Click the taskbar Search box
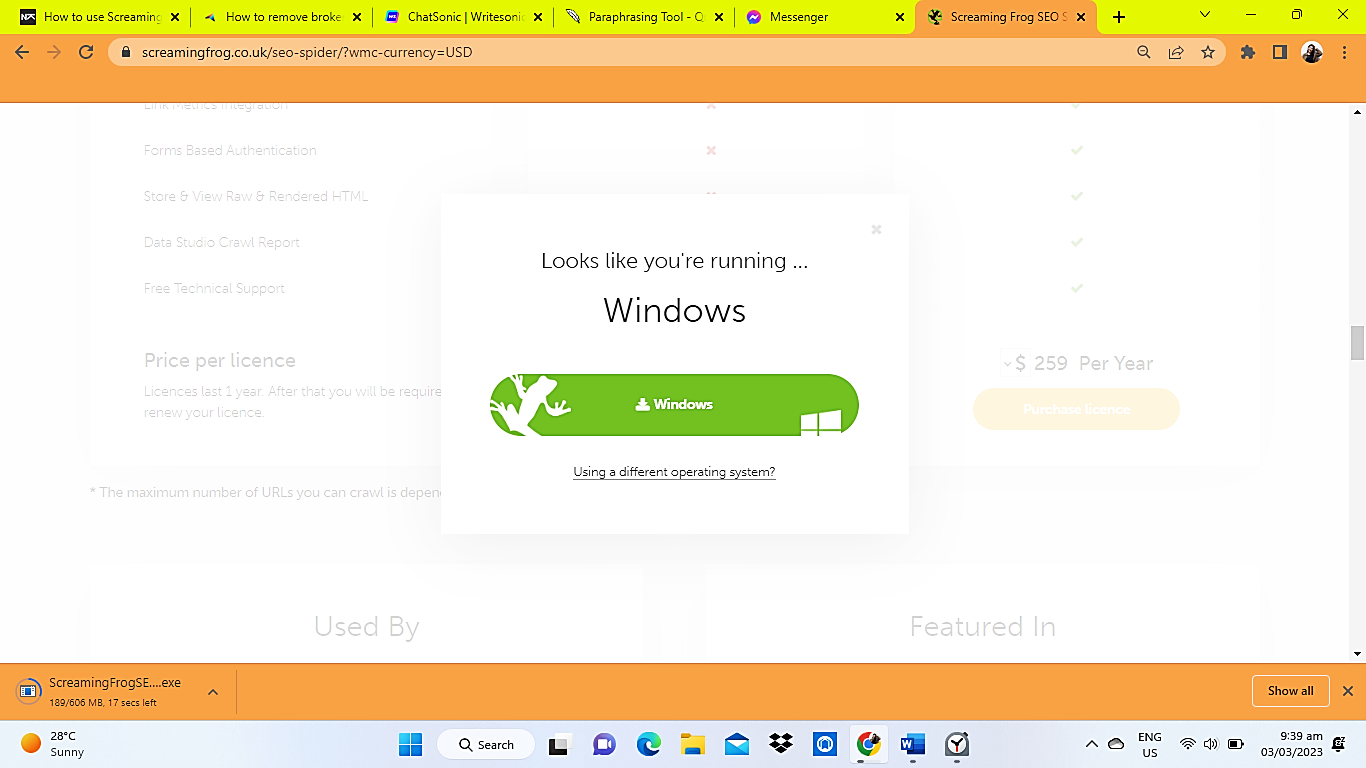 486,744
